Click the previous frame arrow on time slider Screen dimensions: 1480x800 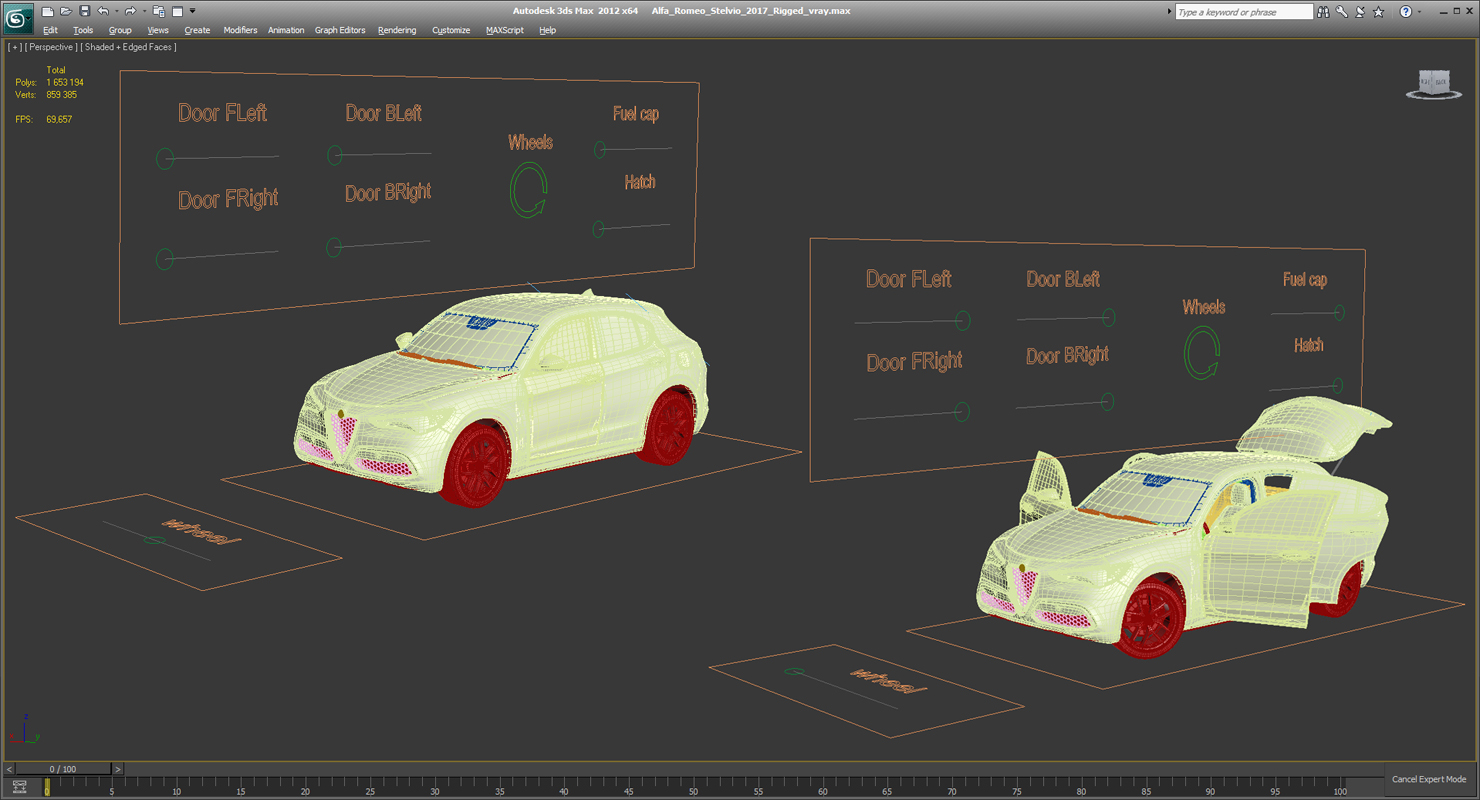[10, 769]
